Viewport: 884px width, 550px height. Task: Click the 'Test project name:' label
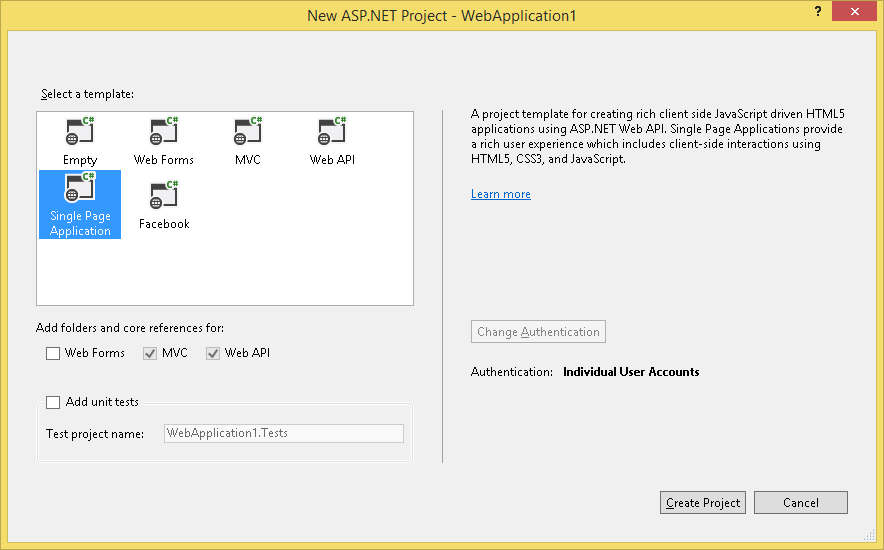pos(95,434)
